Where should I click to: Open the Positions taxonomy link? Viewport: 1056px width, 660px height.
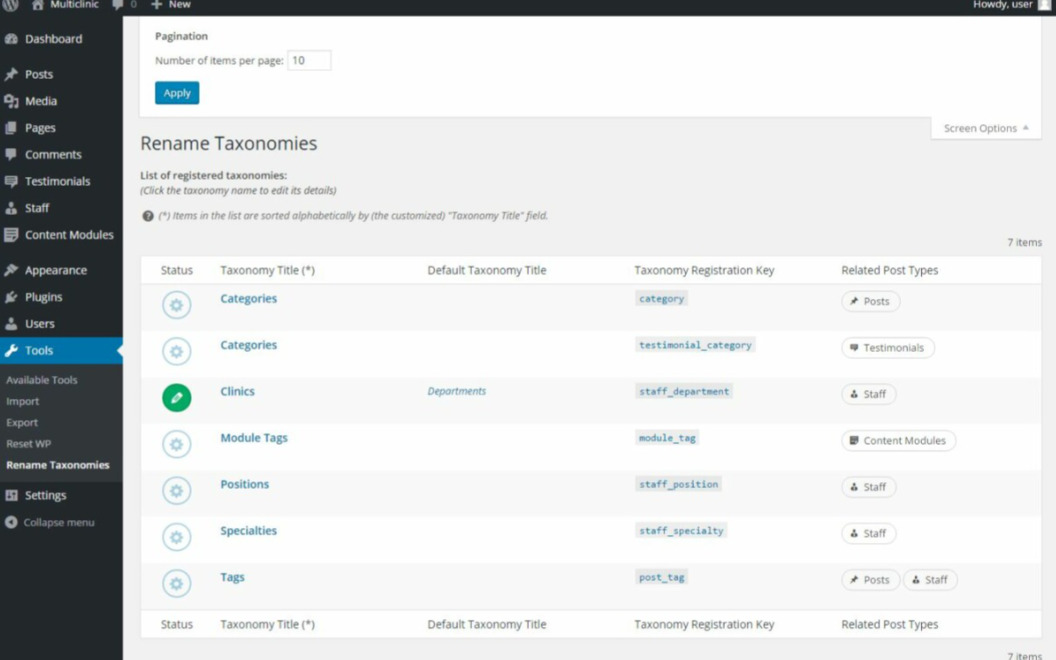click(244, 484)
